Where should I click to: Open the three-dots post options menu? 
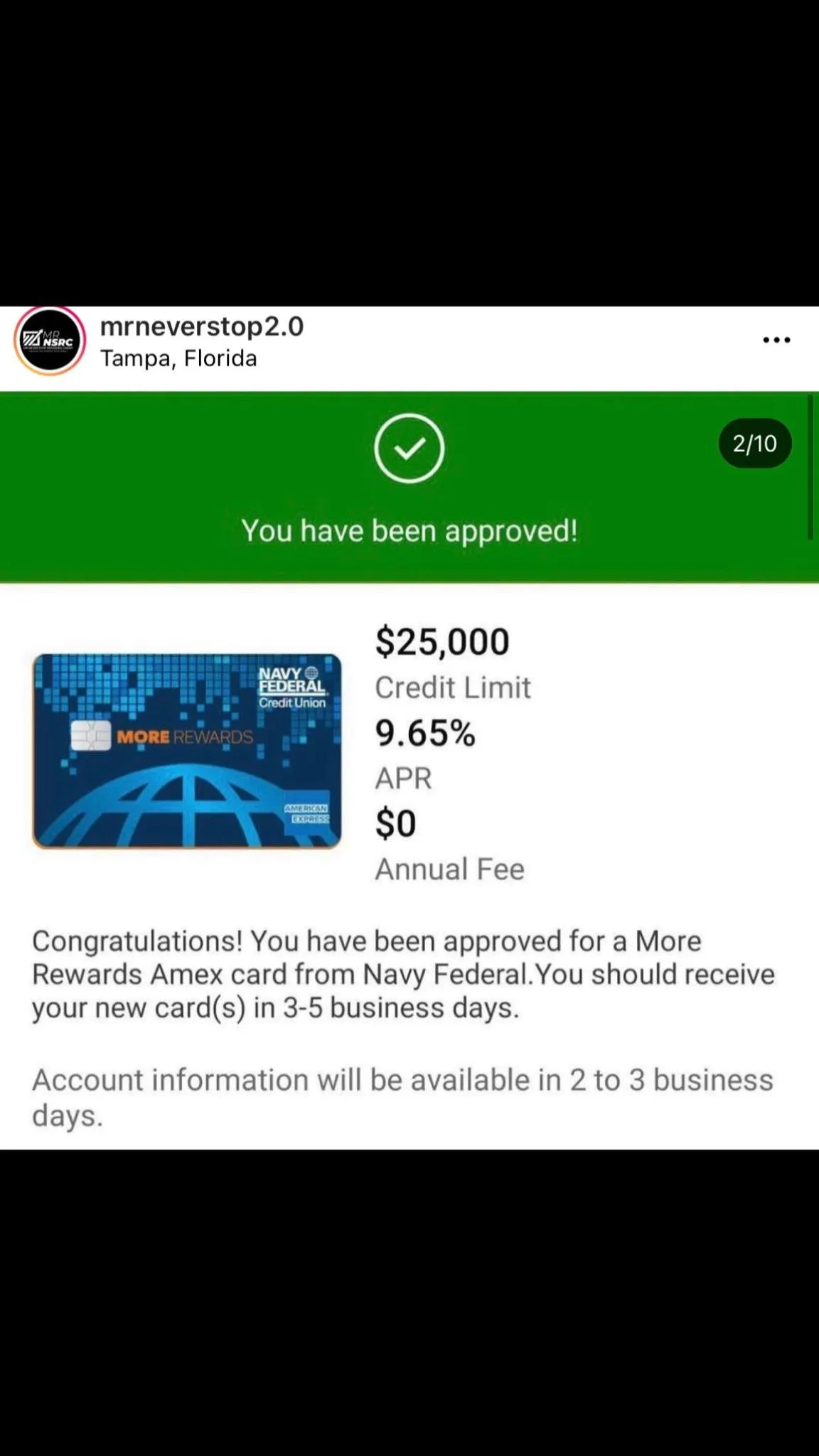[776, 340]
